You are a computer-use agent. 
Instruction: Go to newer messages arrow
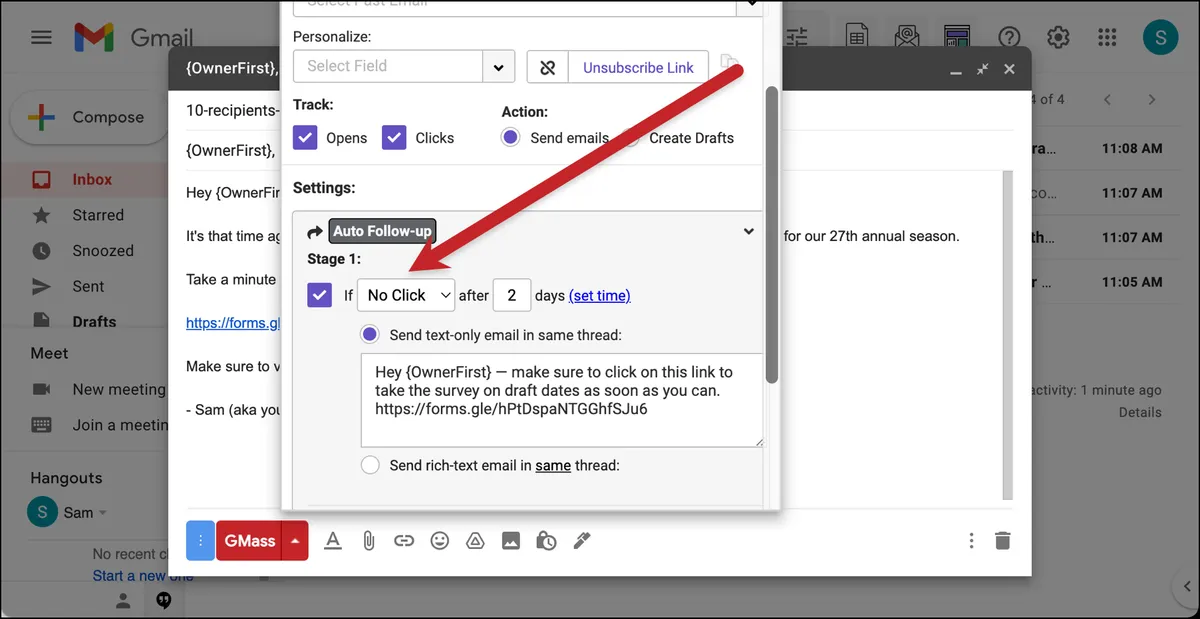[x=1107, y=99]
